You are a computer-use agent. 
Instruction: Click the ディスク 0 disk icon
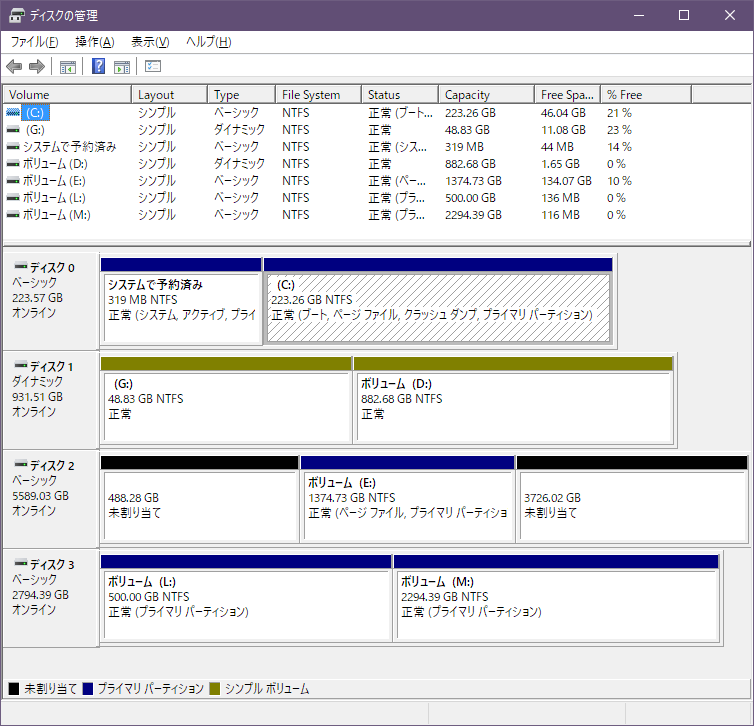tap(21, 266)
